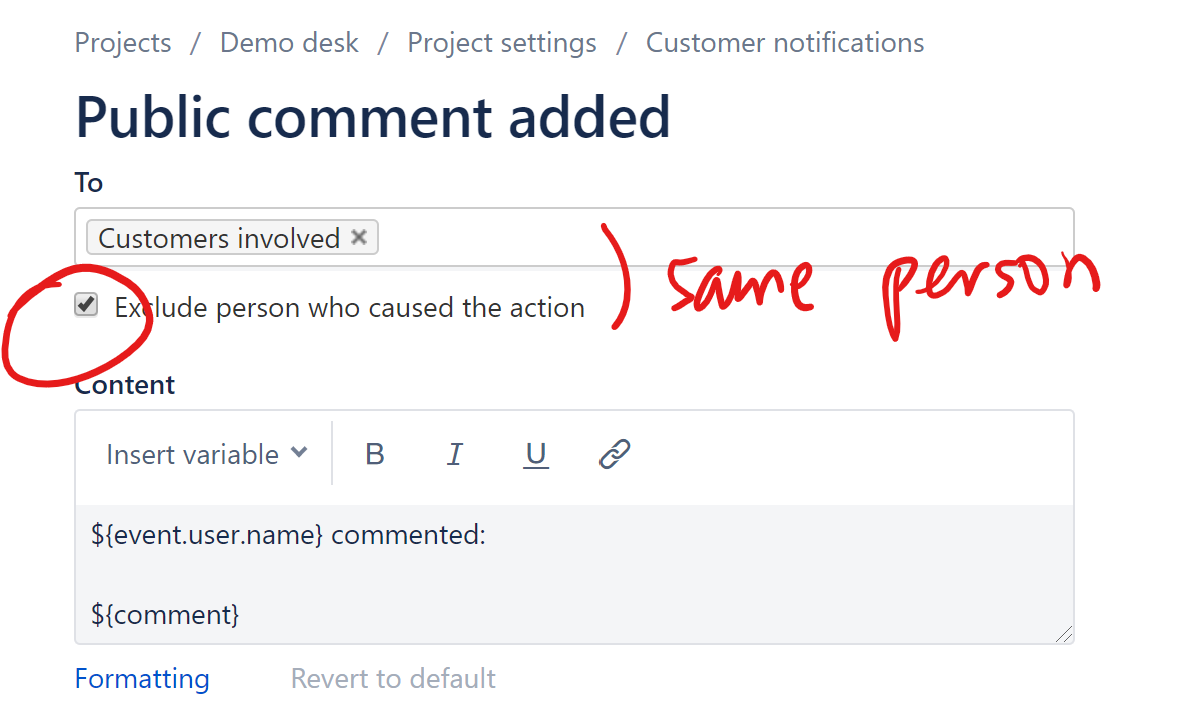This screenshot has width=1192, height=712.
Task: Click the content box resize handle
Action: click(1064, 634)
